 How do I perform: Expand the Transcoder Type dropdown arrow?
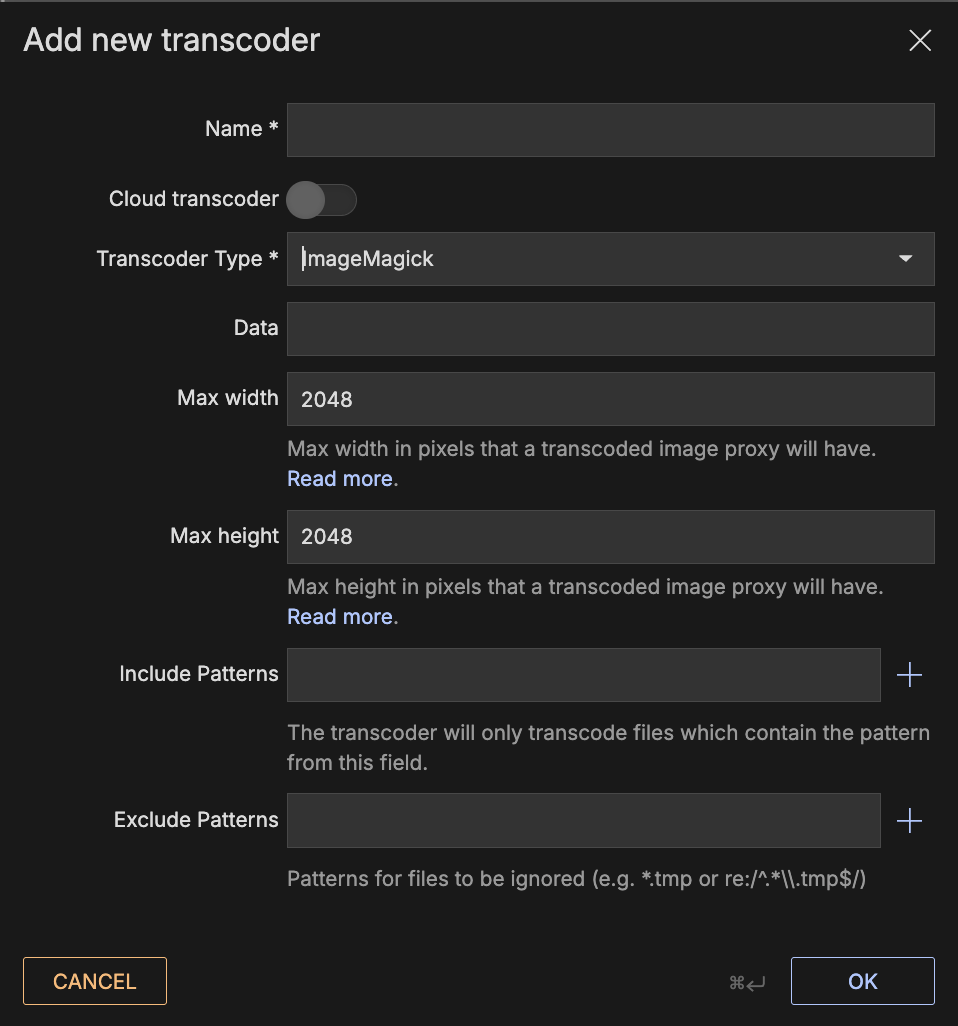click(905, 259)
